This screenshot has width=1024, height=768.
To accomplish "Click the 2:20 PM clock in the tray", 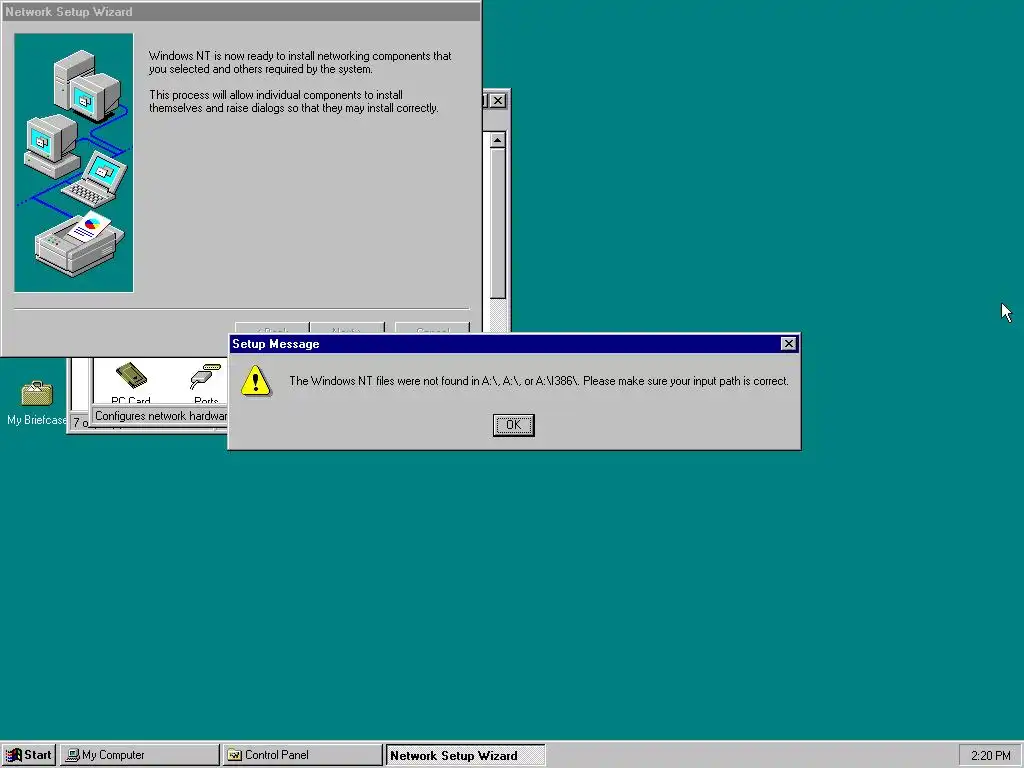I will point(990,756).
